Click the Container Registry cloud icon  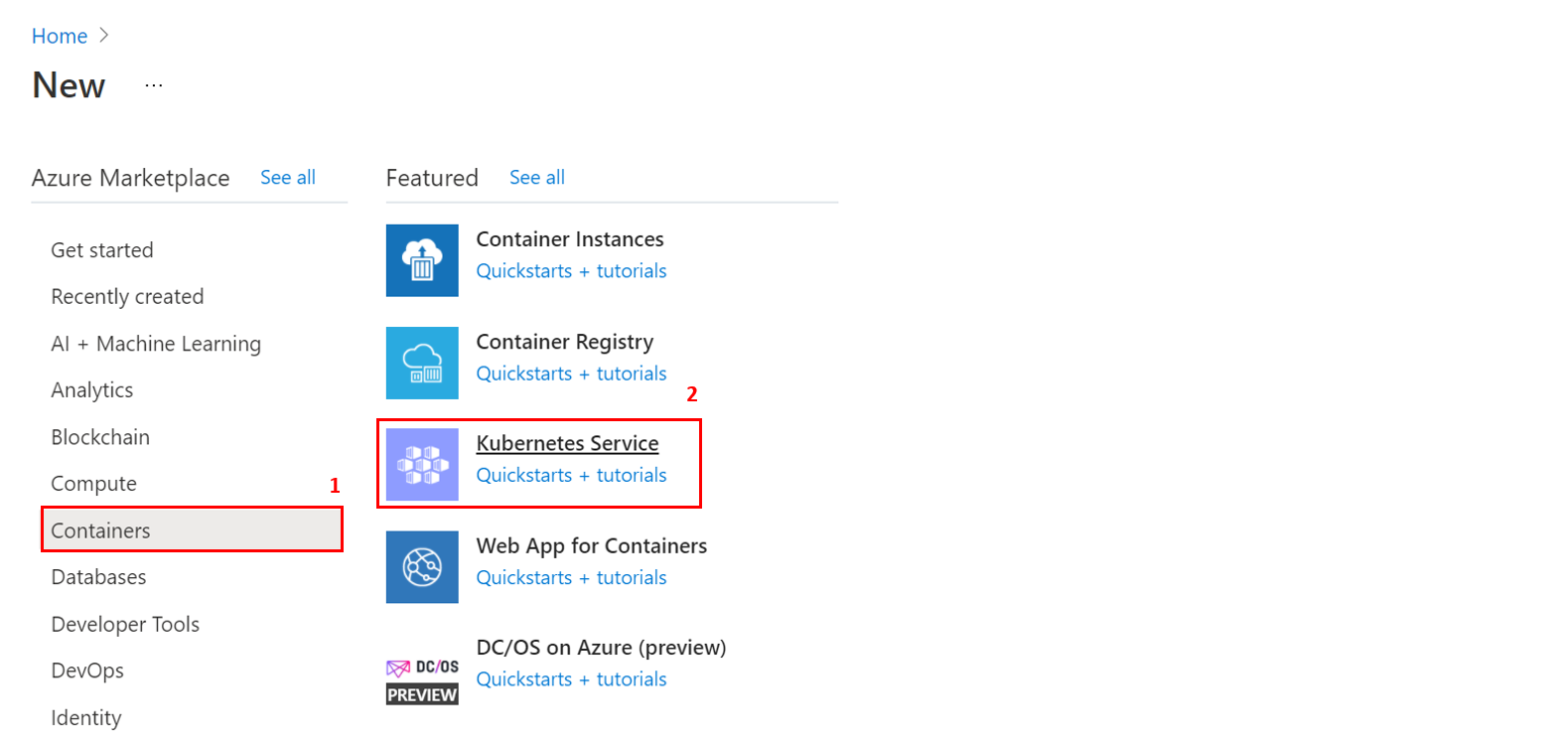(422, 363)
